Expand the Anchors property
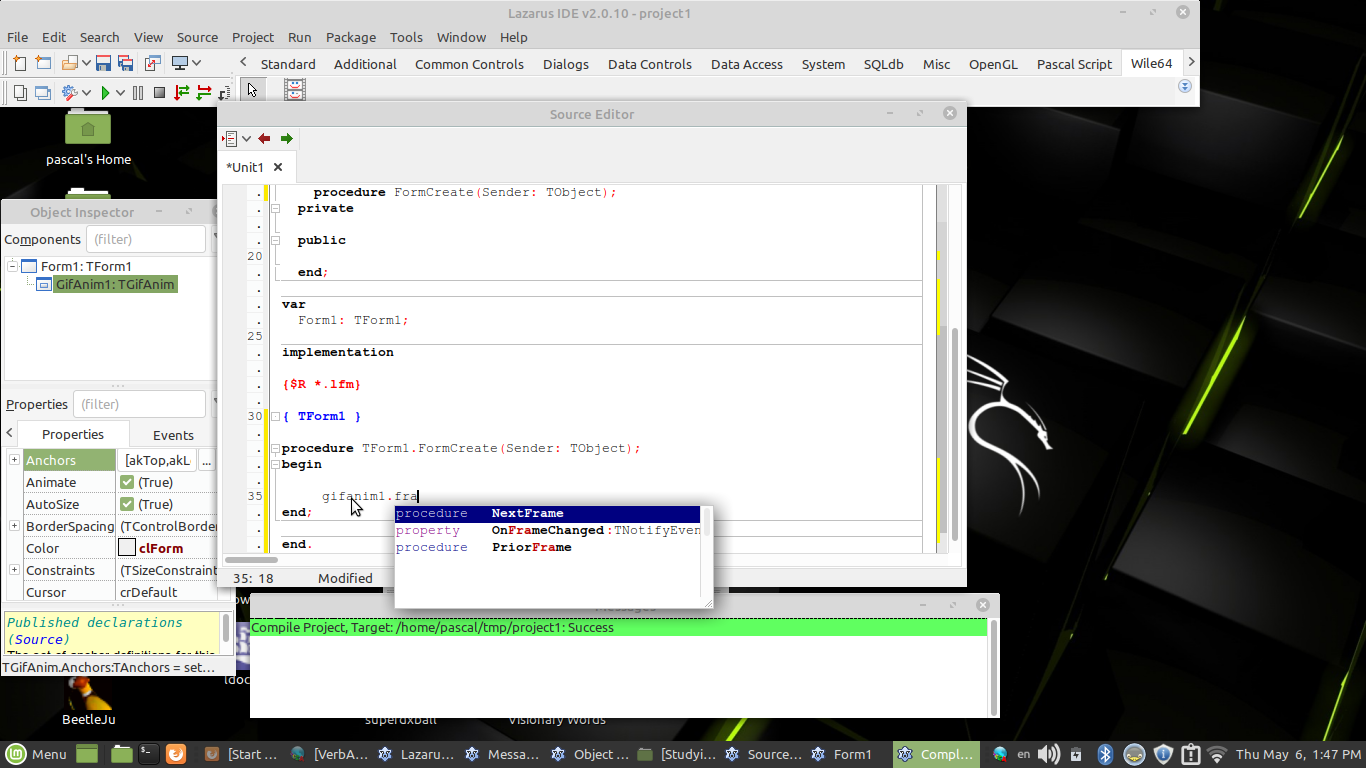1366x768 pixels. [x=14, y=460]
